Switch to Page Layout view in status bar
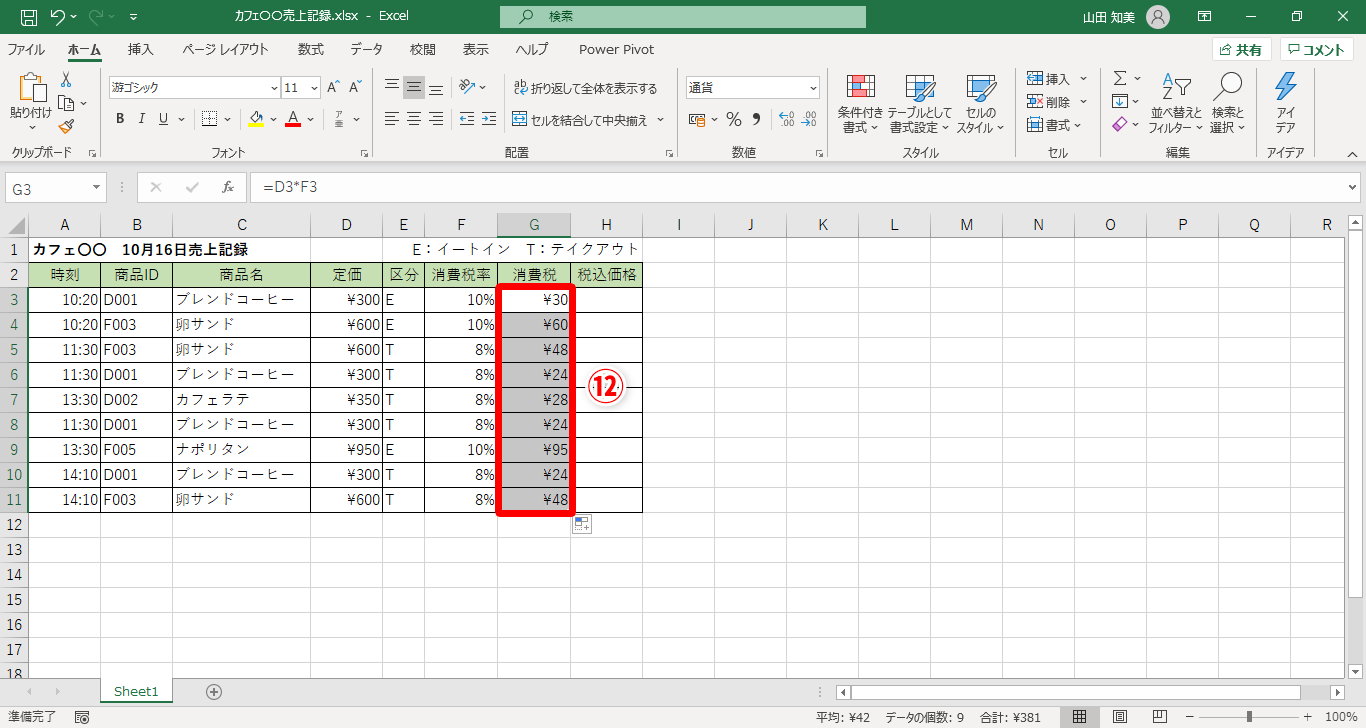 [1120, 716]
